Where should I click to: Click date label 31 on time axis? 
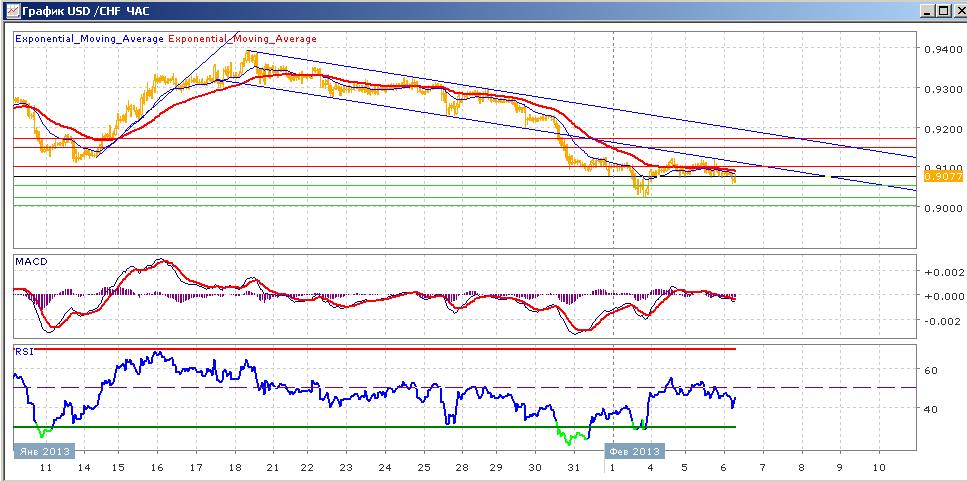[574, 468]
